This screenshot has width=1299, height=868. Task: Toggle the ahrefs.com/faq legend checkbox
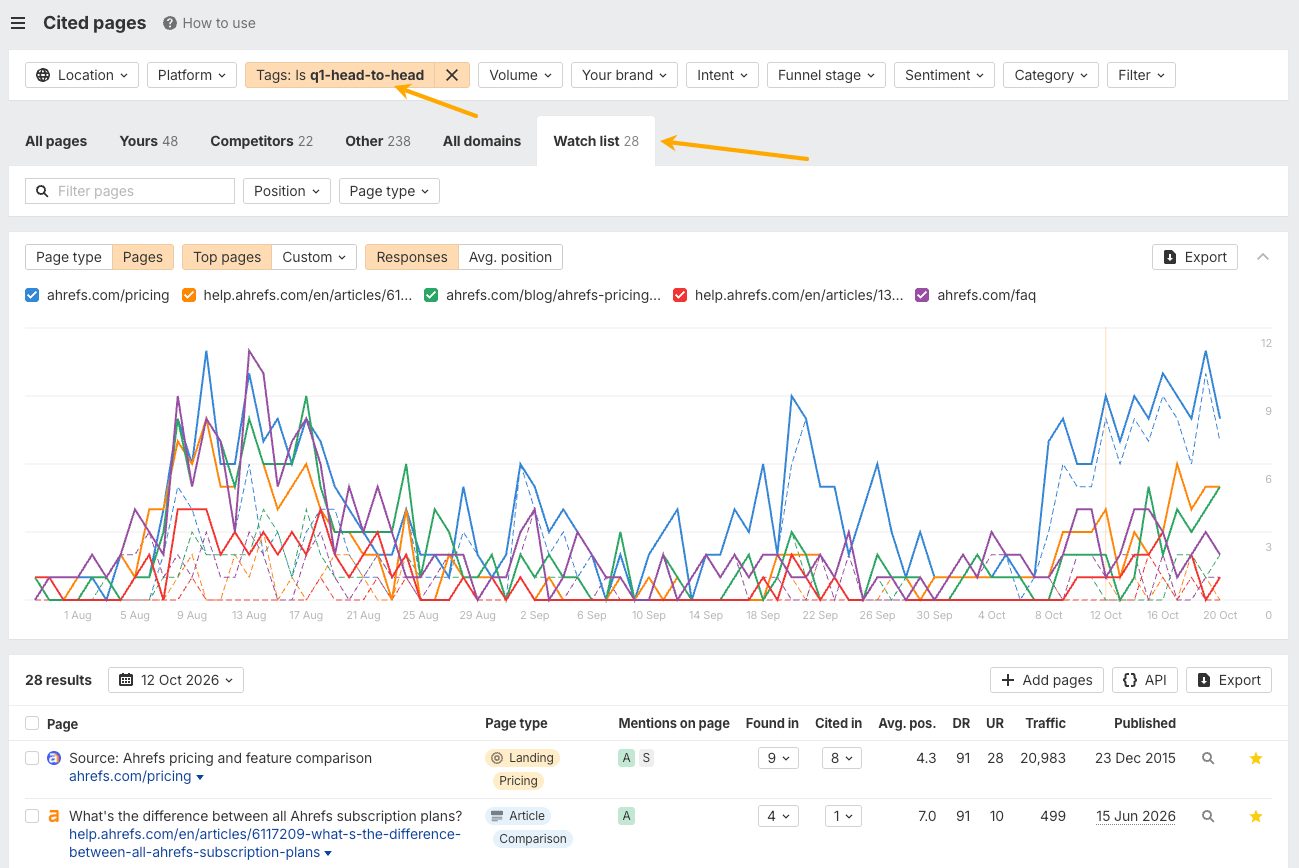point(923,295)
